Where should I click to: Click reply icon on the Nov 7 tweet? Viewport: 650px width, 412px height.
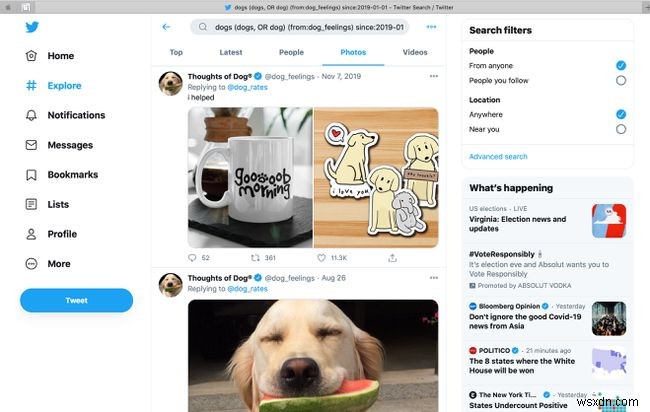tap(193, 258)
